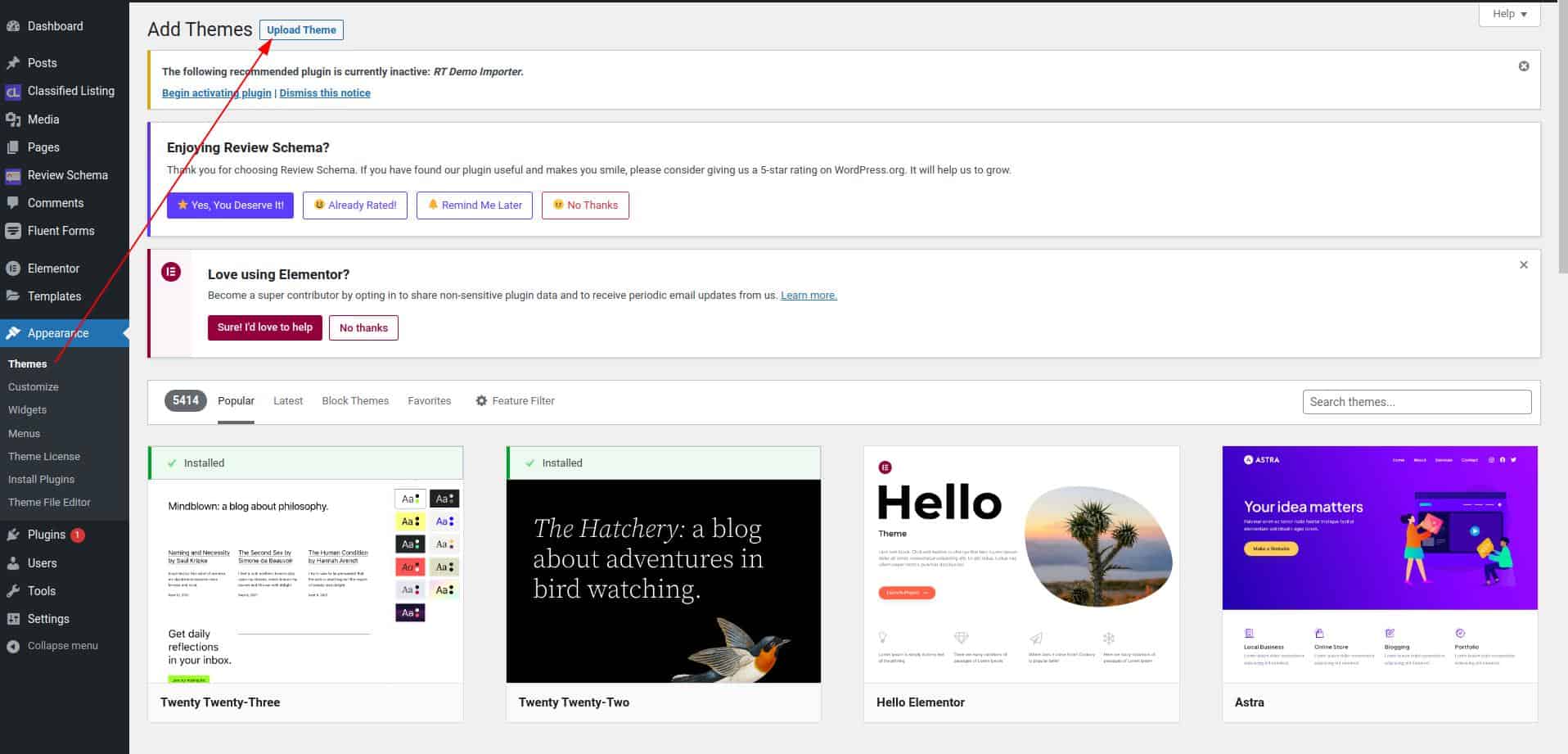Click the Classified Listing CL icon
This screenshot has height=754, width=1568.
click(x=13, y=92)
